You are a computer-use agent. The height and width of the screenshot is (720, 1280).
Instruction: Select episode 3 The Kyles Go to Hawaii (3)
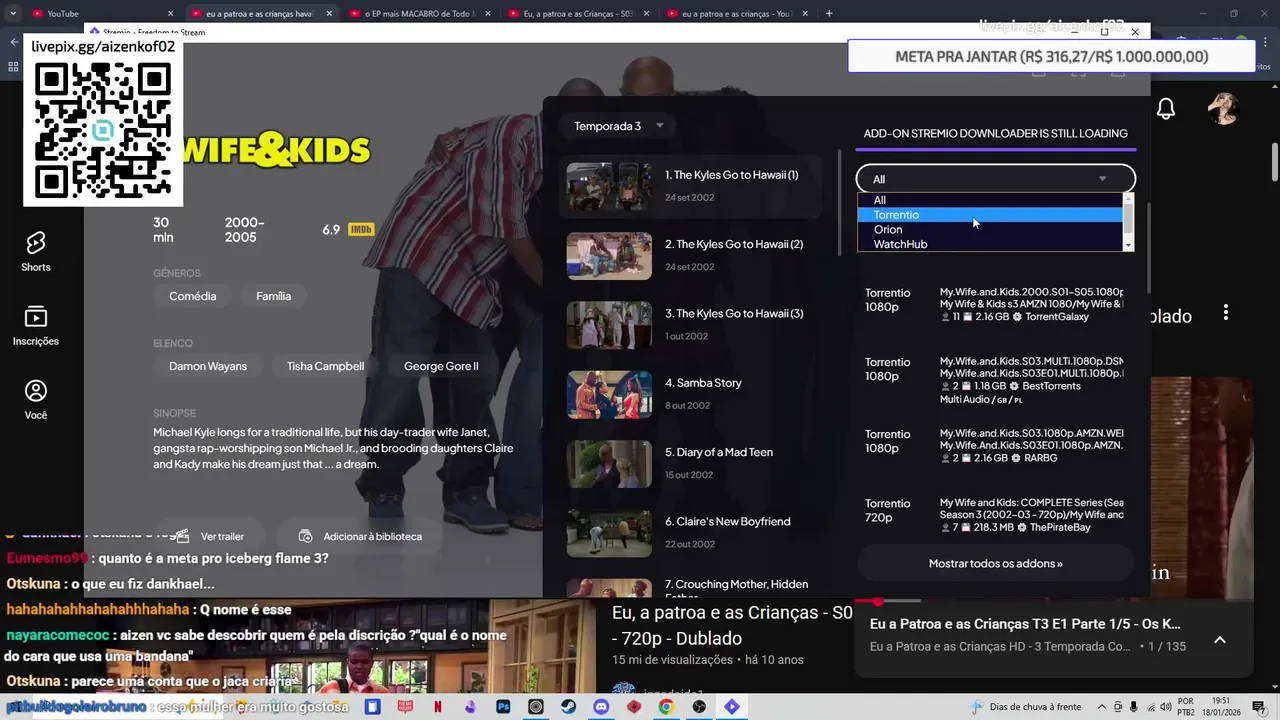pyautogui.click(x=691, y=325)
